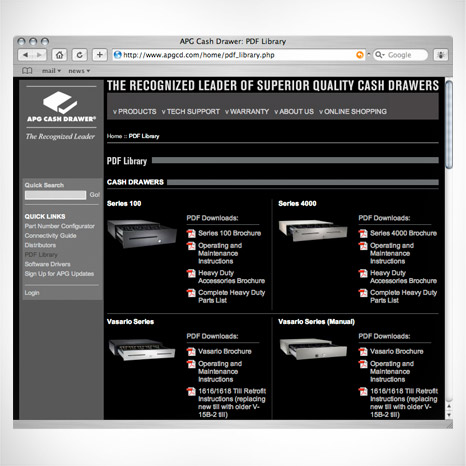Open the WARRANTY menu item

tap(247, 112)
